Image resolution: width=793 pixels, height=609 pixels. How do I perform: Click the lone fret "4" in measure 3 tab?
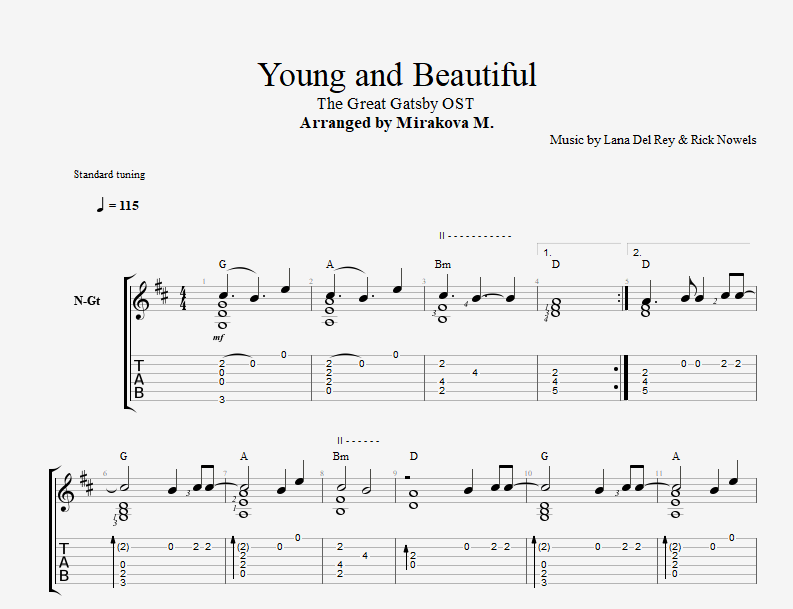point(475,373)
